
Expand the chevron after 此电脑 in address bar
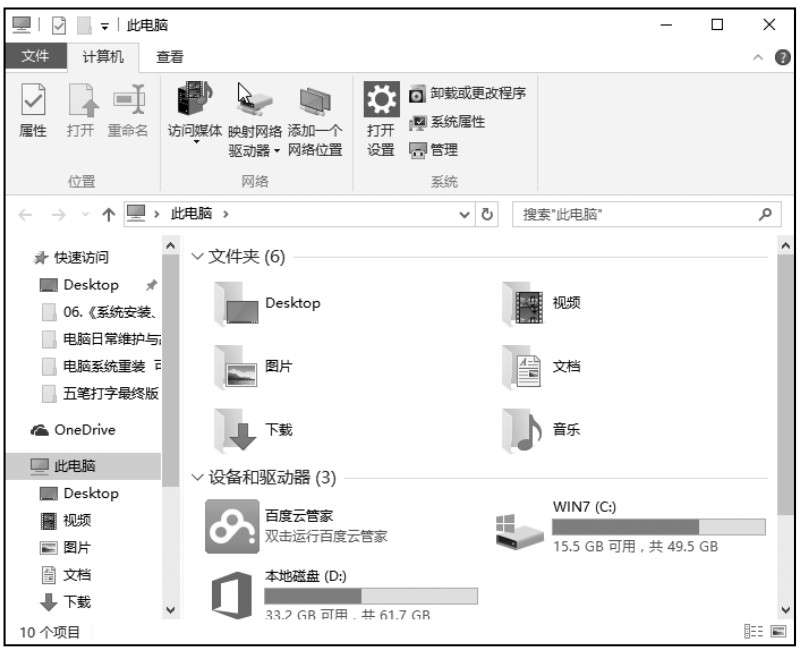click(226, 214)
